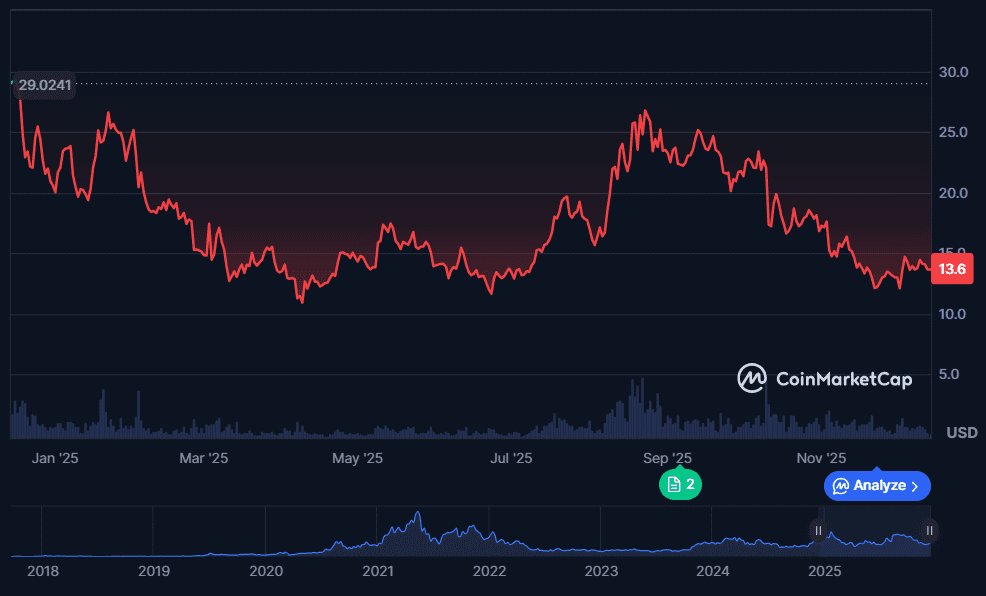Click the May '25 date label

[357, 458]
